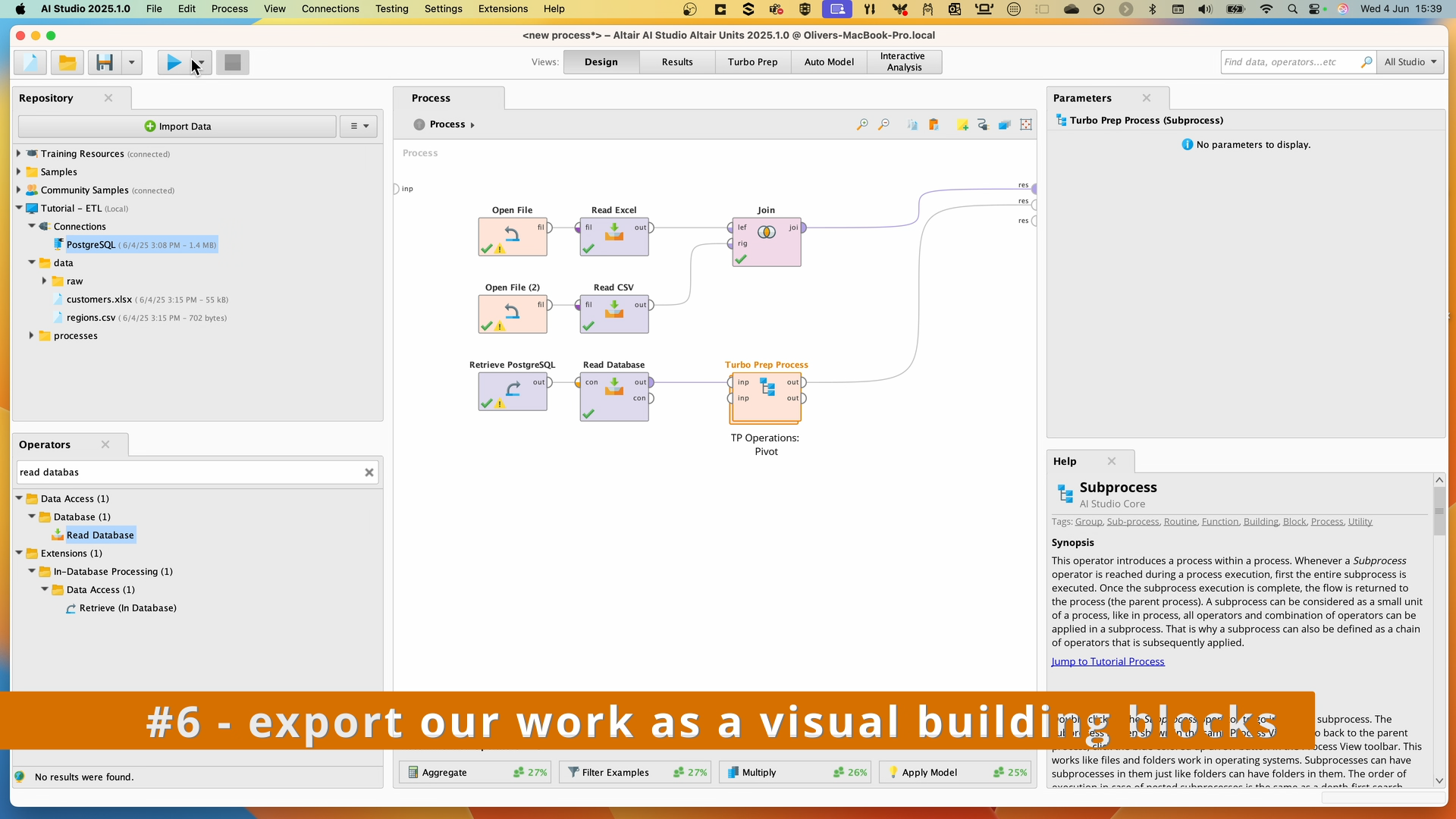This screenshot has height=819, width=1456.
Task: Paste operators from the clipboard
Action: tap(935, 124)
